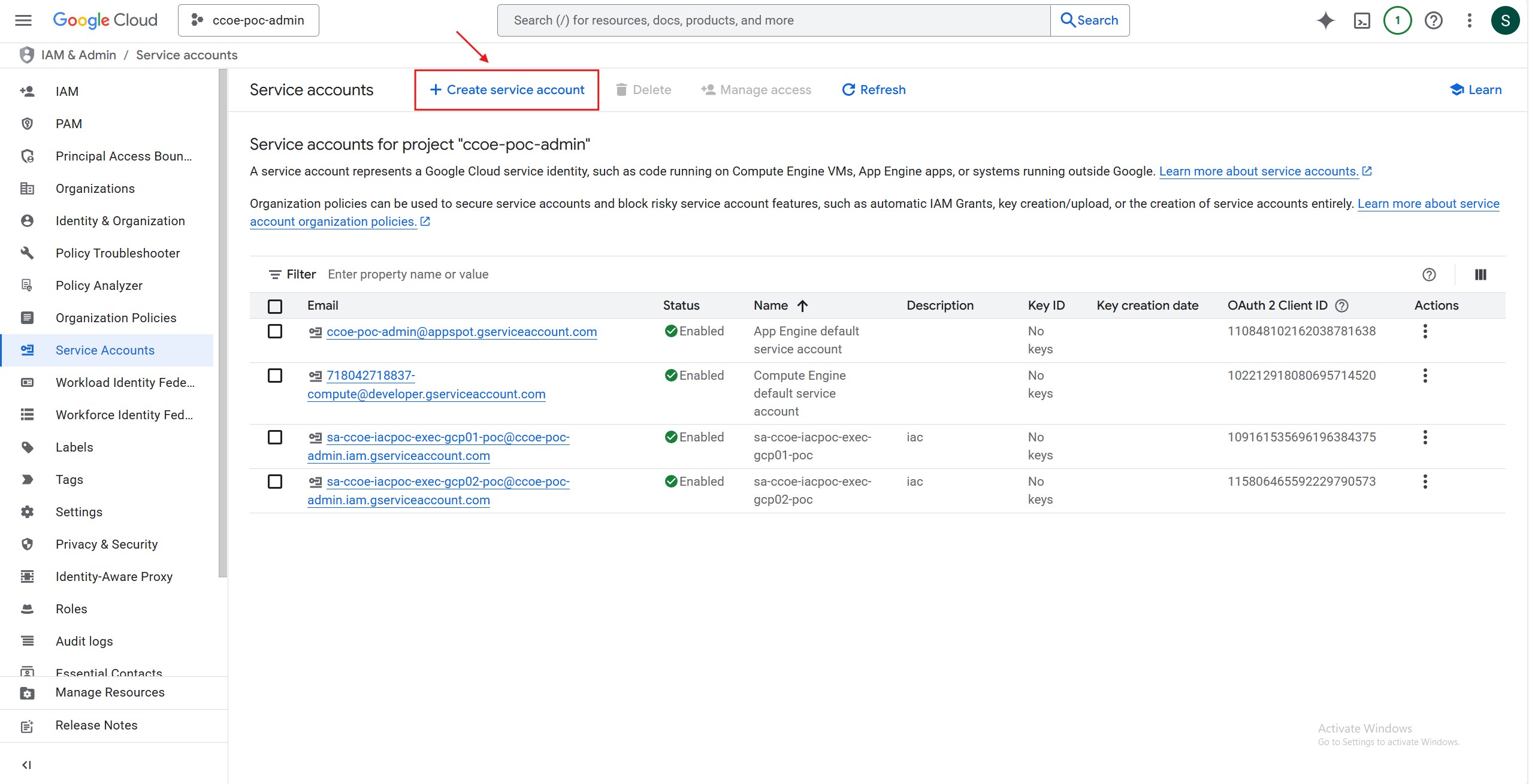Open Cloud Shell terminal icon
The width and height of the screenshot is (1529, 784).
click(x=1362, y=20)
